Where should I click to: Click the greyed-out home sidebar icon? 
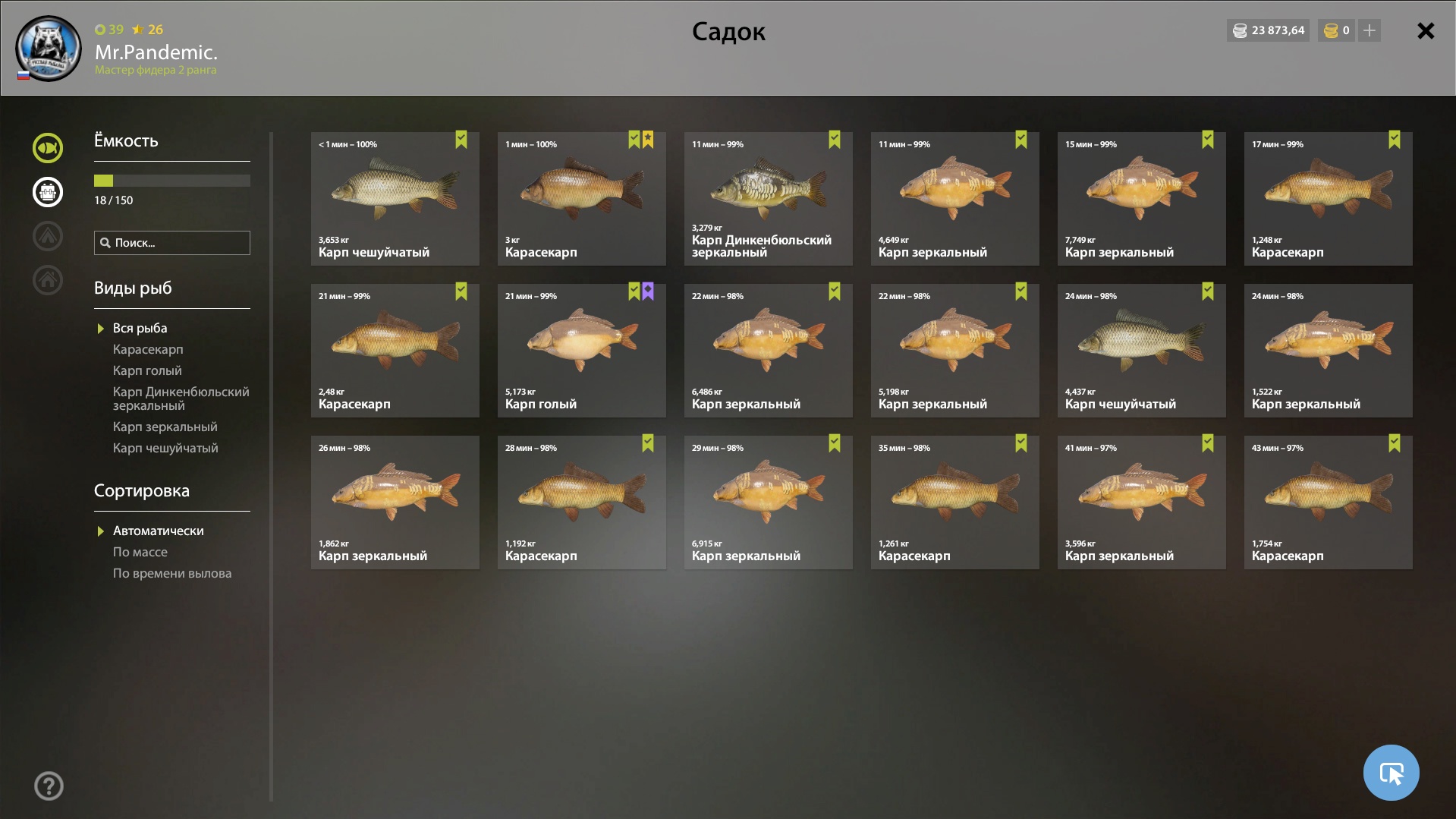click(x=47, y=279)
